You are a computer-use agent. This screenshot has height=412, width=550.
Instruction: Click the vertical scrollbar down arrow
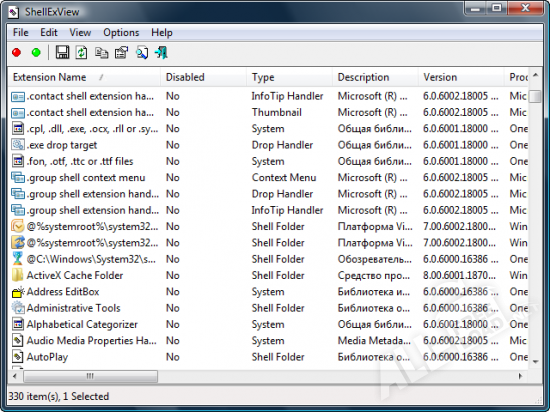click(535, 362)
